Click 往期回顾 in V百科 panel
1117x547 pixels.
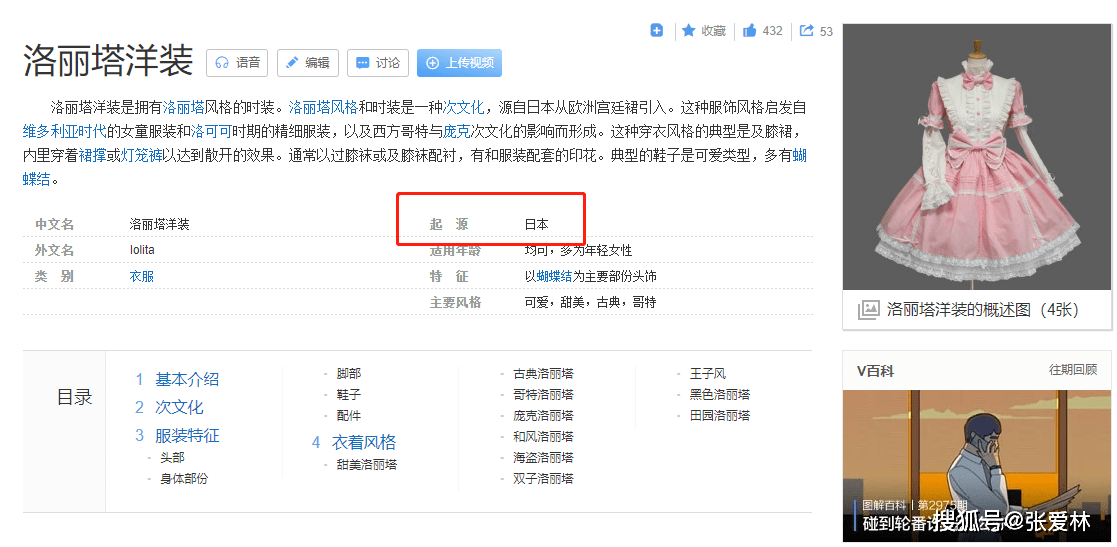pos(1072,370)
